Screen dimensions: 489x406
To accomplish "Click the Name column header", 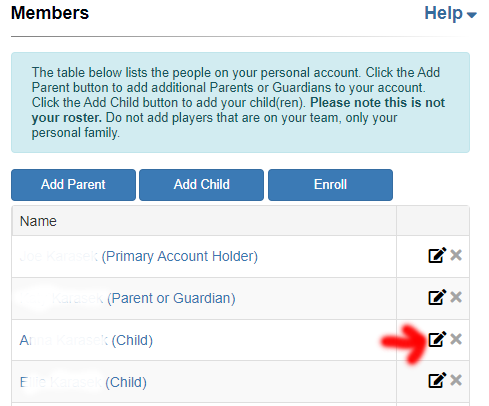I will (x=38, y=221).
